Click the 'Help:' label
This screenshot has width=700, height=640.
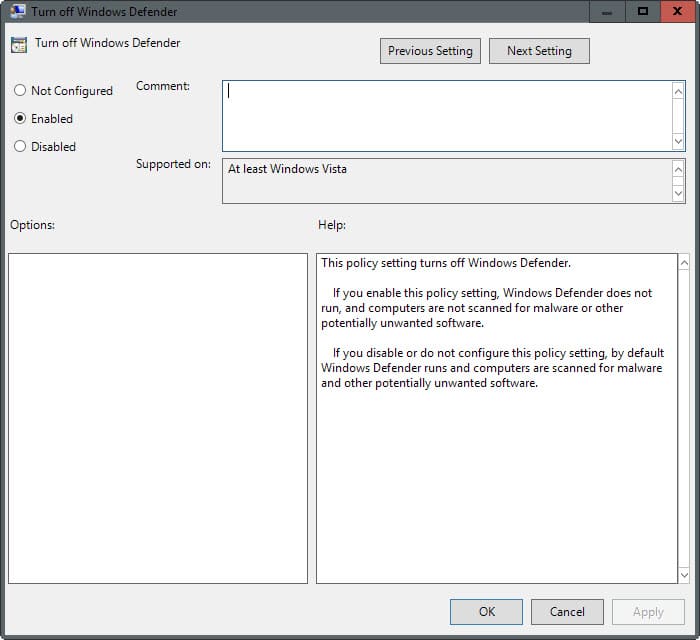coord(332,225)
